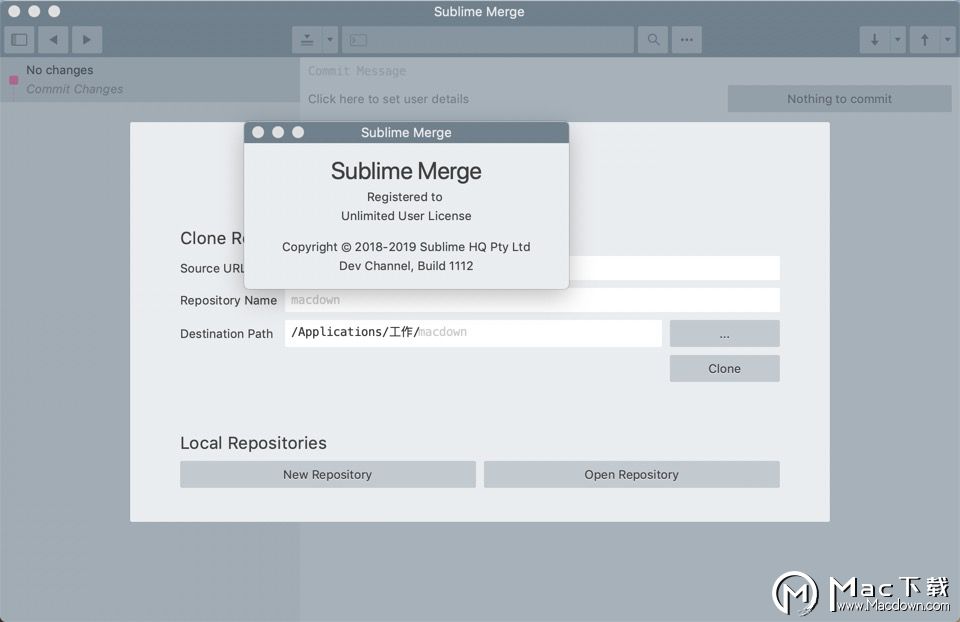
Task: Click the Destination Path label
Action: tap(227, 334)
